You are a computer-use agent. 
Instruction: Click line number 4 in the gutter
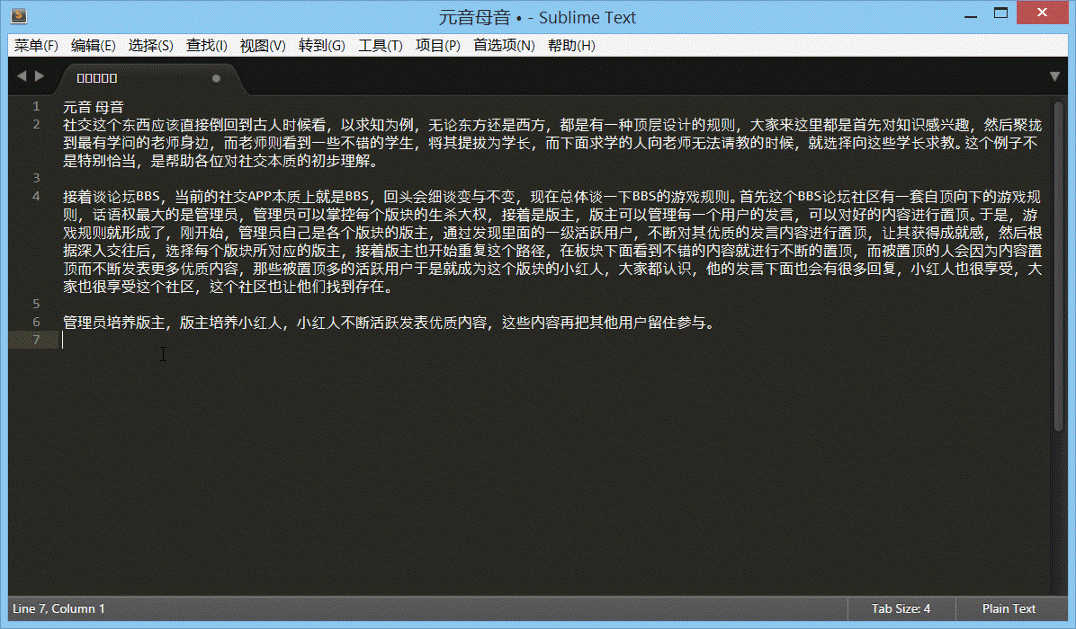pyautogui.click(x=36, y=196)
